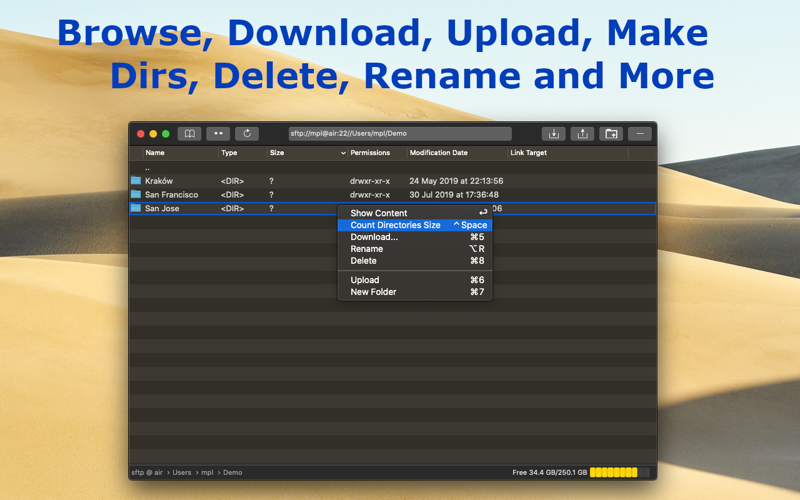Sort by Size column header
The image size is (800, 500).
(277, 153)
